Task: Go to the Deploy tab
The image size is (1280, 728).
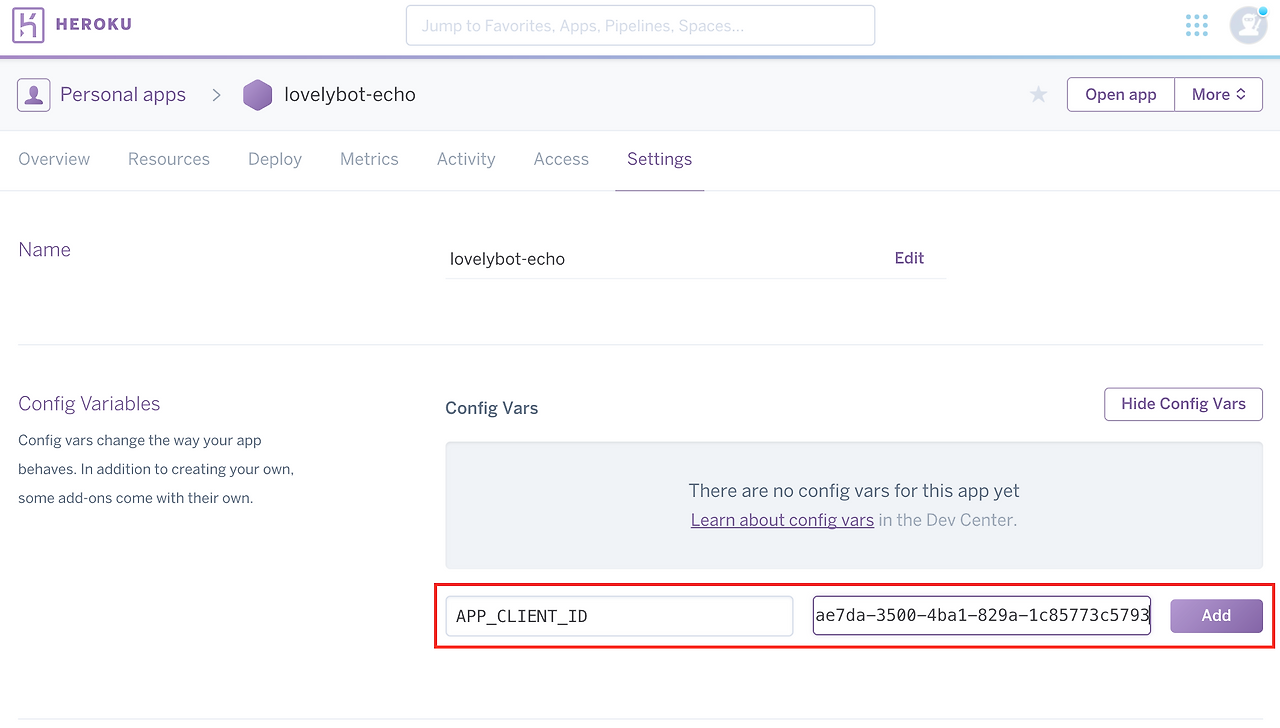Action: point(275,159)
